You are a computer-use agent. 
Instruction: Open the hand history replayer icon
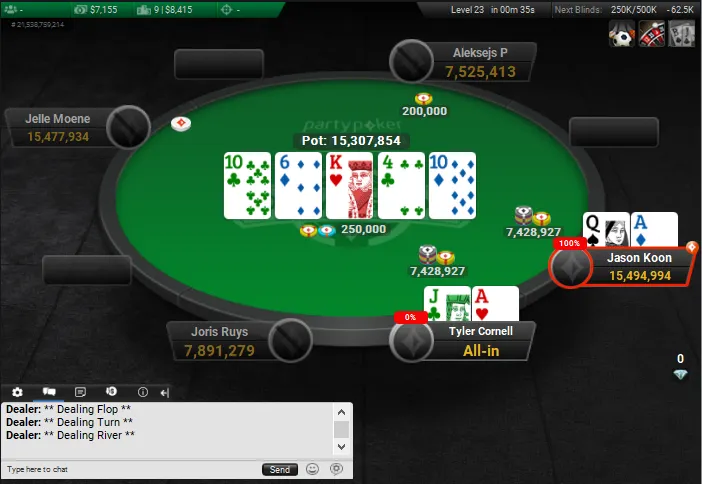coord(111,392)
